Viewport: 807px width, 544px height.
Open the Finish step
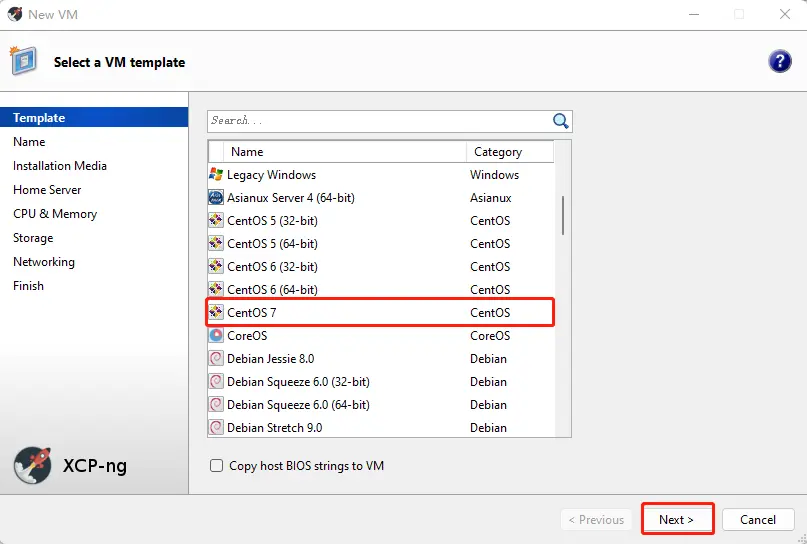(28, 286)
